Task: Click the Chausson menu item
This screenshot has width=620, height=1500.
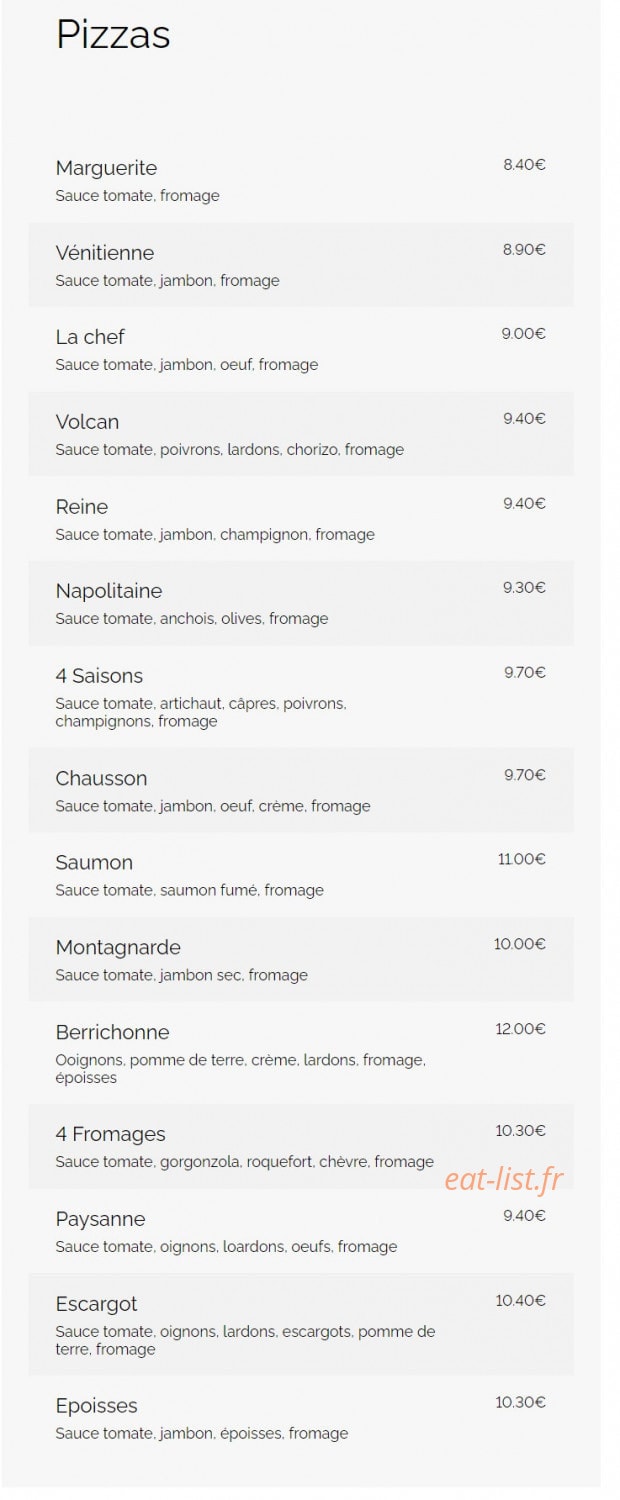Action: (301, 790)
